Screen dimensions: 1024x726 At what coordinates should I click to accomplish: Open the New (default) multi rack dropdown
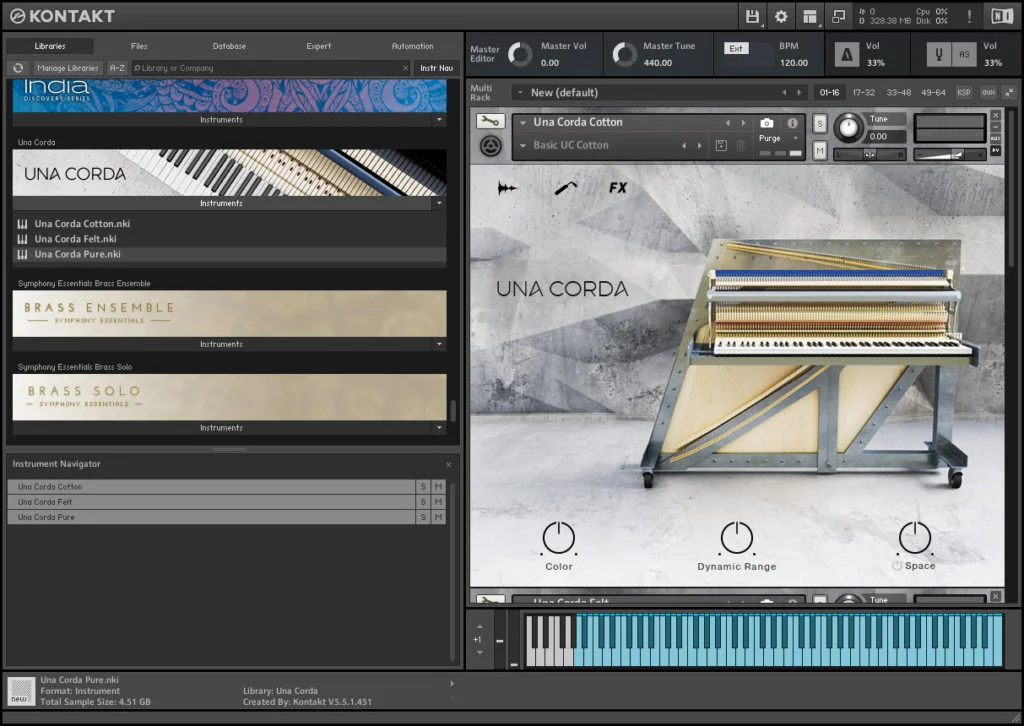click(520, 93)
